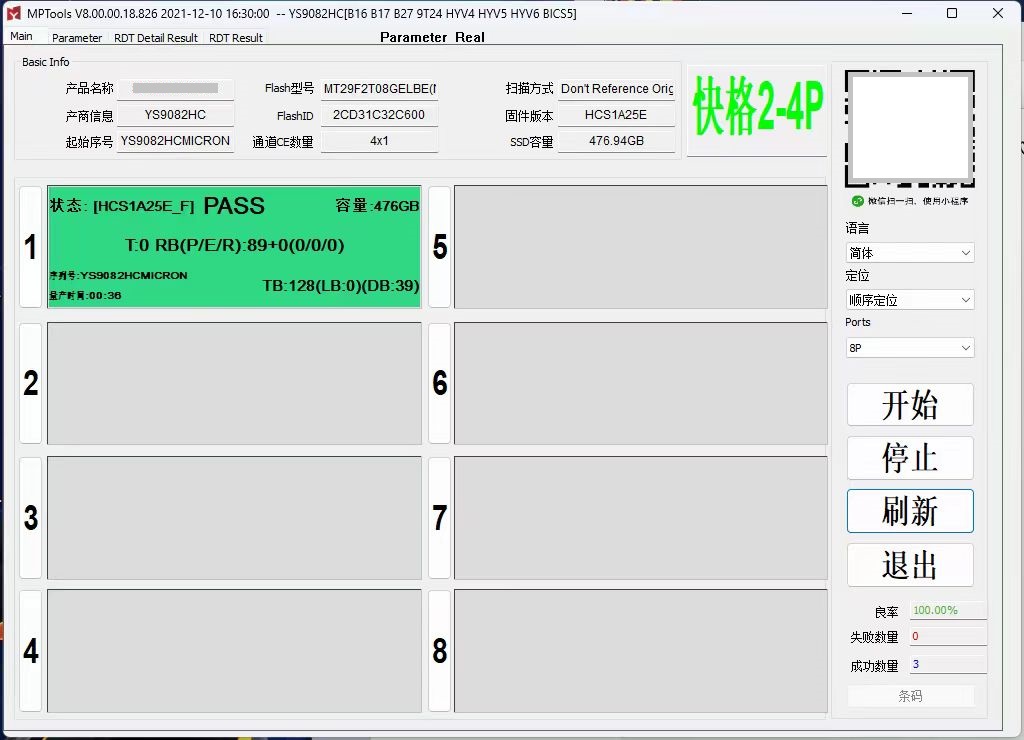Expand the 语言 language dropdown showing 简体
The image size is (1024, 740).
[910, 253]
